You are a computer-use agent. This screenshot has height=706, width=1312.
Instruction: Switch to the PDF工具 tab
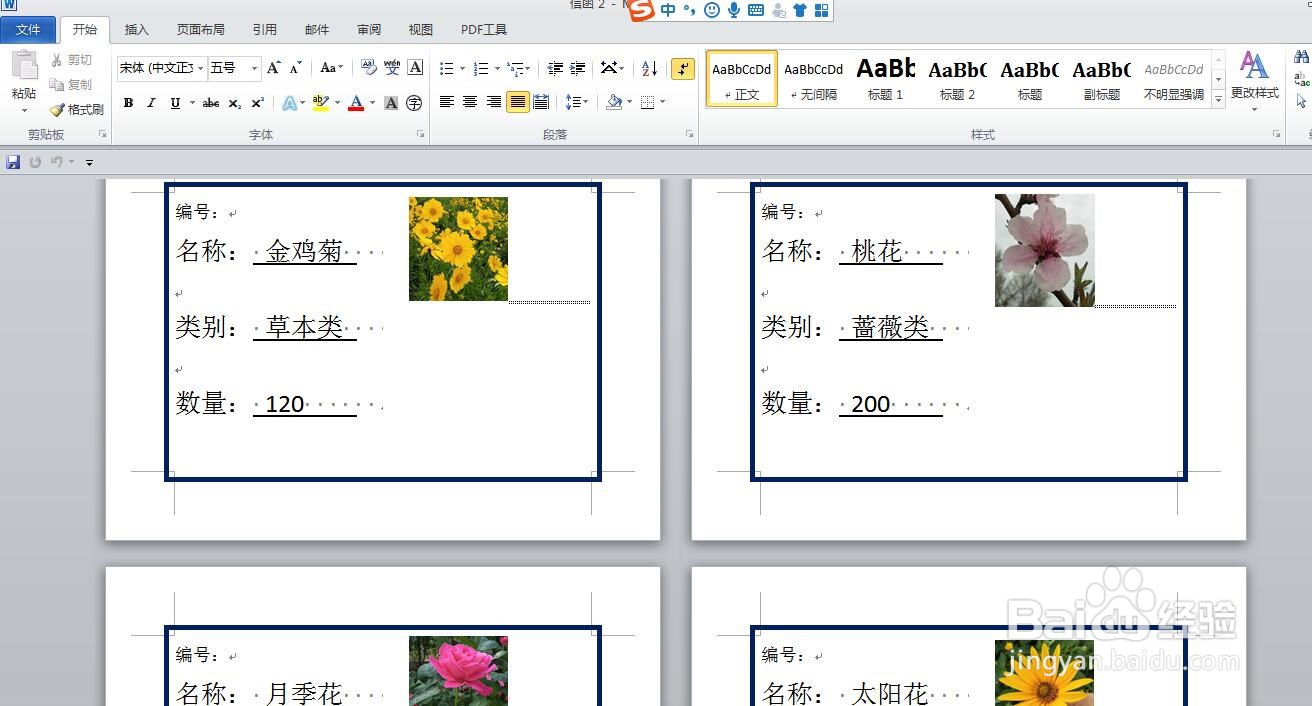coord(484,30)
